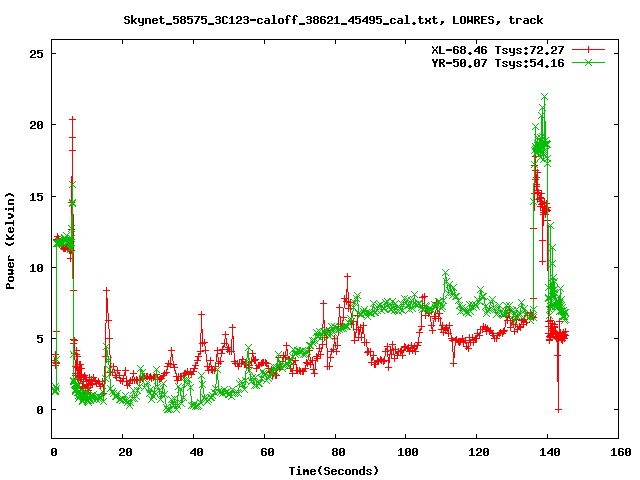Click x-axis tick label 100

(x=408, y=452)
